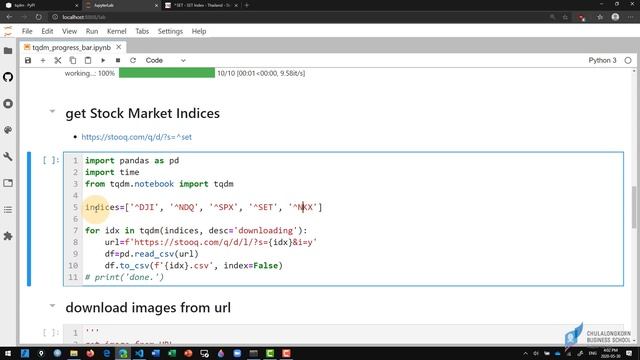The width and height of the screenshot is (640, 360).
Task: Show the Table of Contents panel
Action: (x=8, y=210)
